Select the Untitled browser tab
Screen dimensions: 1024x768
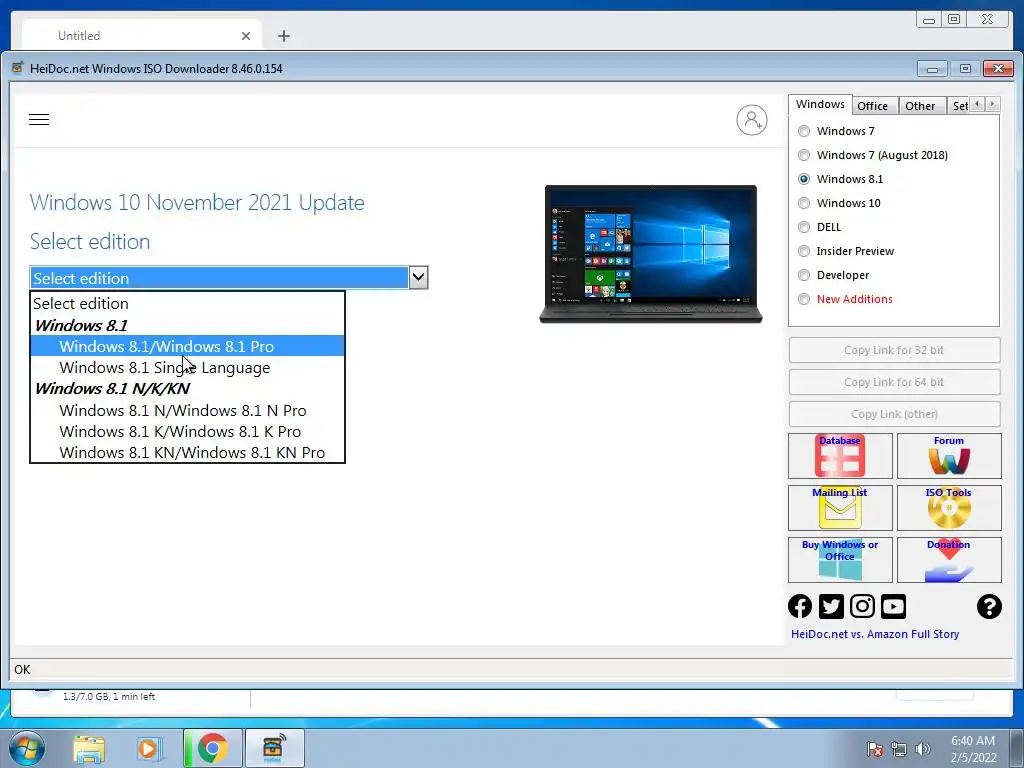pyautogui.click(x=142, y=36)
